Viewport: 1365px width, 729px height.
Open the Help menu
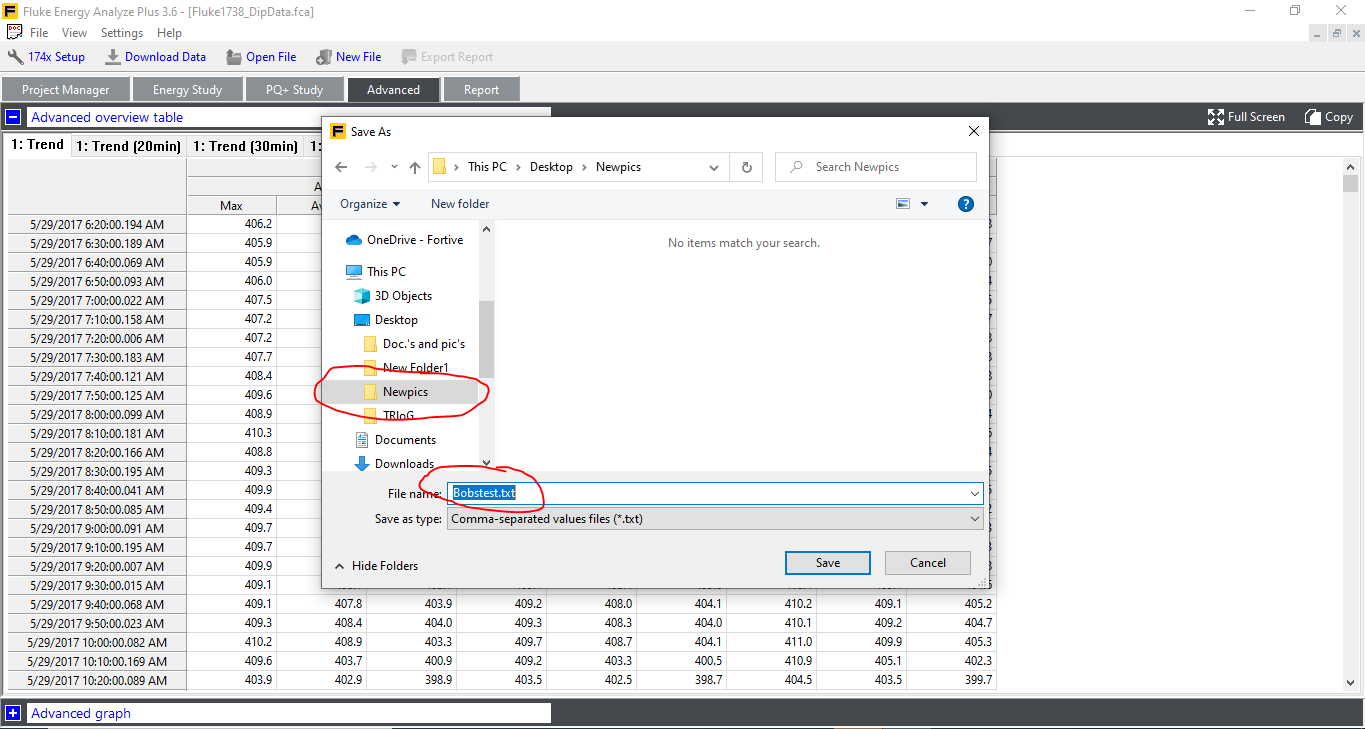(x=170, y=33)
